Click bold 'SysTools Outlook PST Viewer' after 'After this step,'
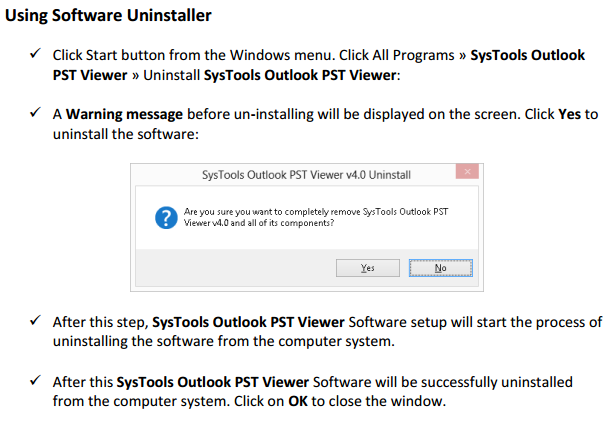The image size is (614, 437). (x=248, y=322)
